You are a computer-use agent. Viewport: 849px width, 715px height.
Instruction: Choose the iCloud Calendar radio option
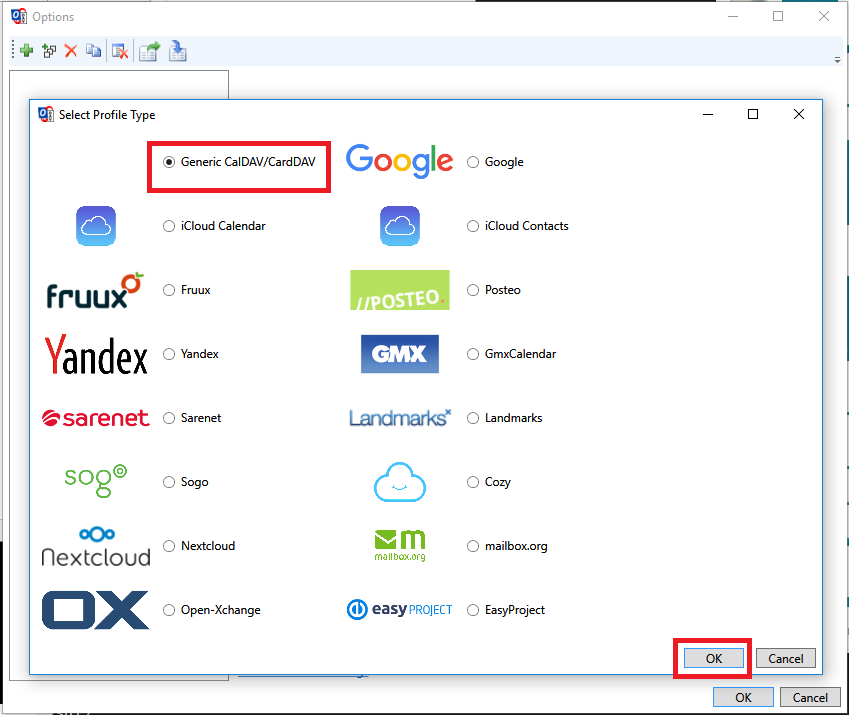[169, 226]
